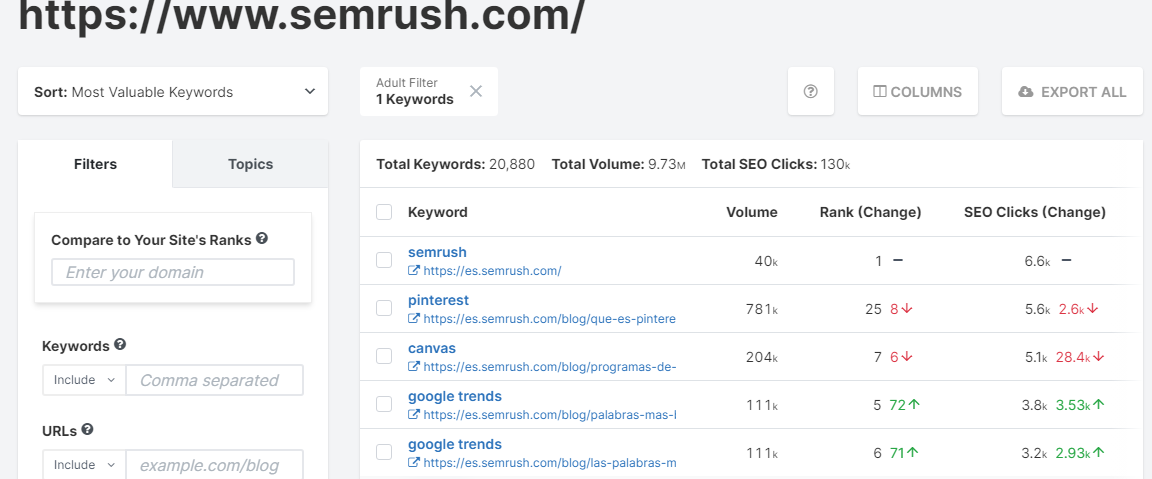Open external link icon for es.semrush.com row
This screenshot has width=1152, height=479.
pos(414,270)
